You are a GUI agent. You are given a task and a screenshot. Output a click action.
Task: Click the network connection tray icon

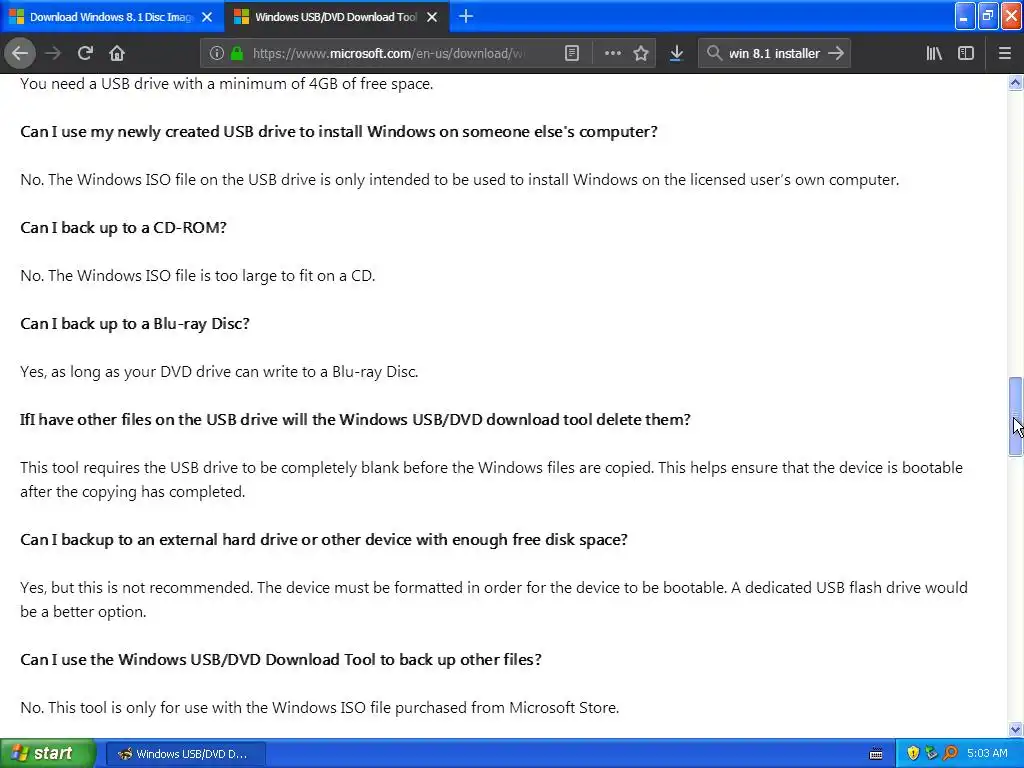click(932, 753)
